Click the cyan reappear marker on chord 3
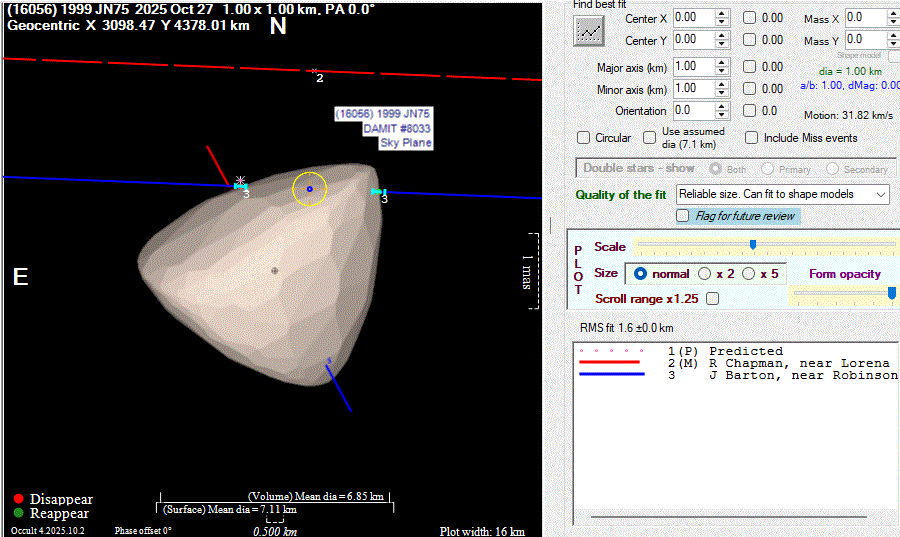 [x=377, y=191]
